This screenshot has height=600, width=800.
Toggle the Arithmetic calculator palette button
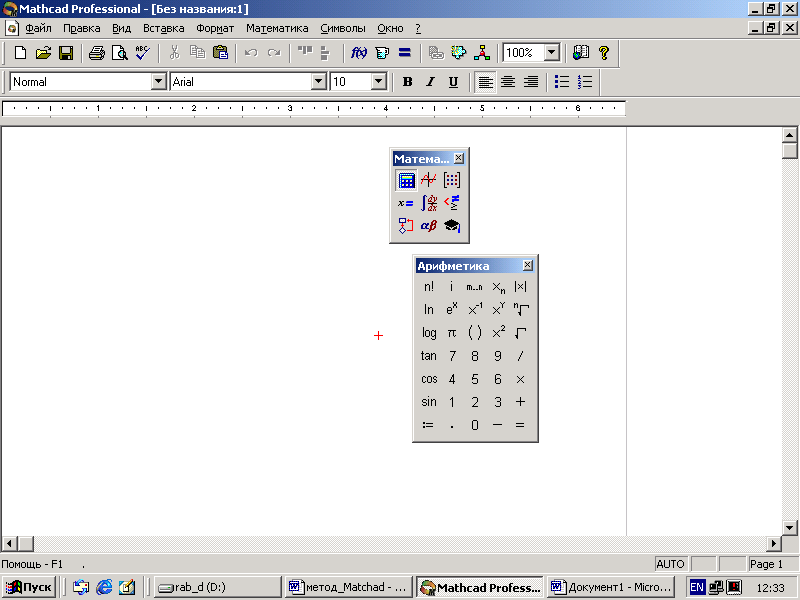click(406, 180)
